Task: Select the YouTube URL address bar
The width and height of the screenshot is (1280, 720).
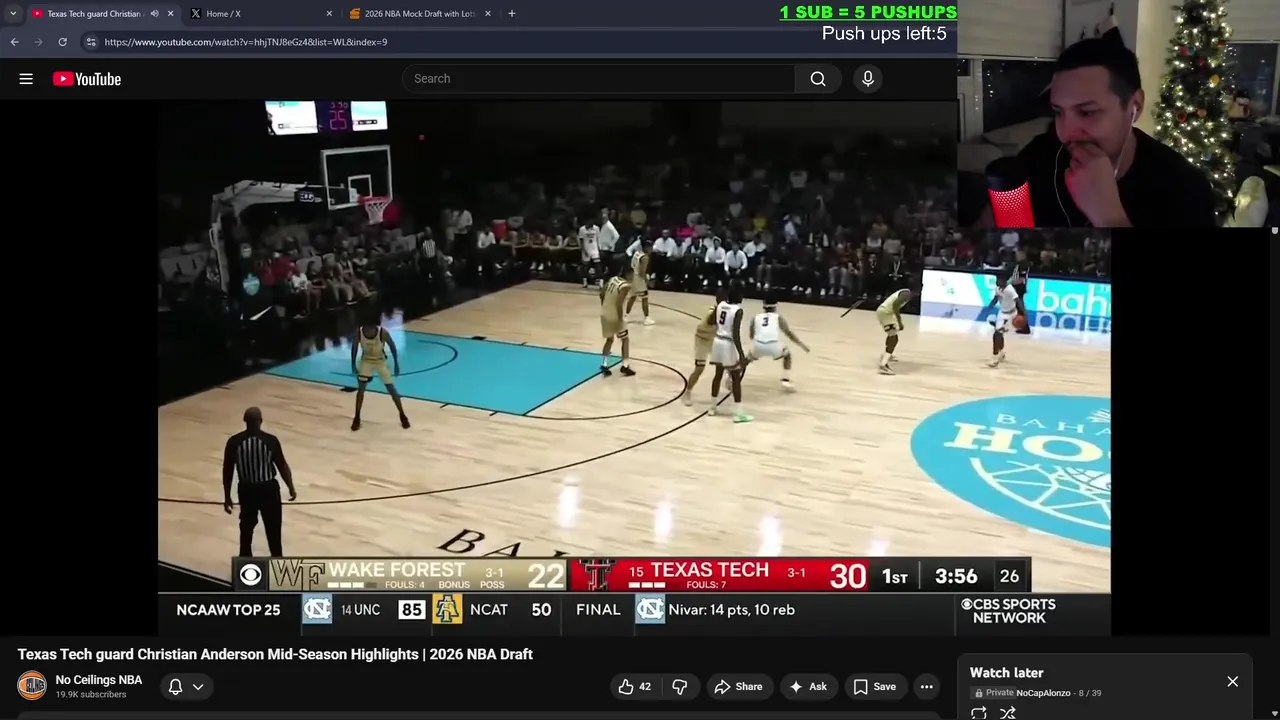Action: 245,42
